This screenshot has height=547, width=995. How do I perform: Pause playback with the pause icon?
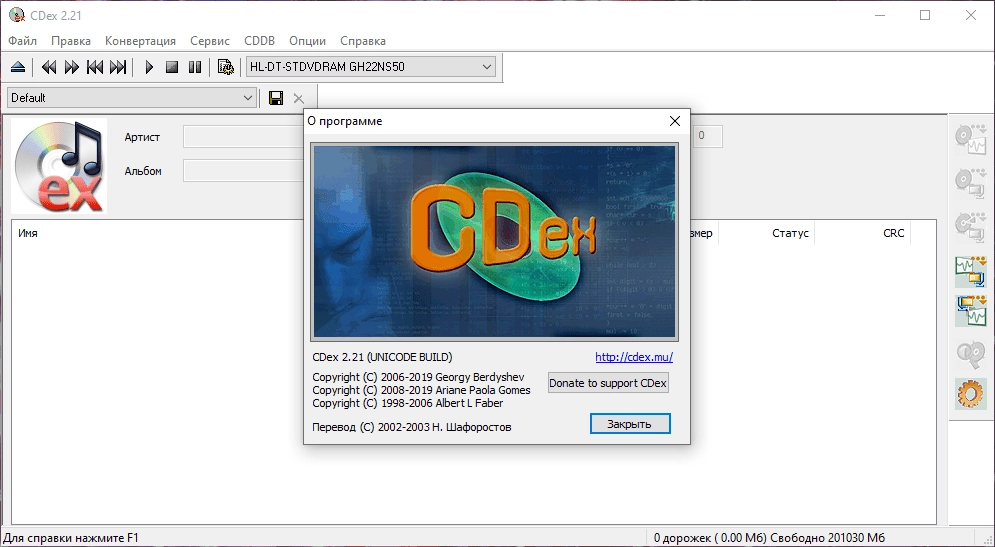[195, 67]
